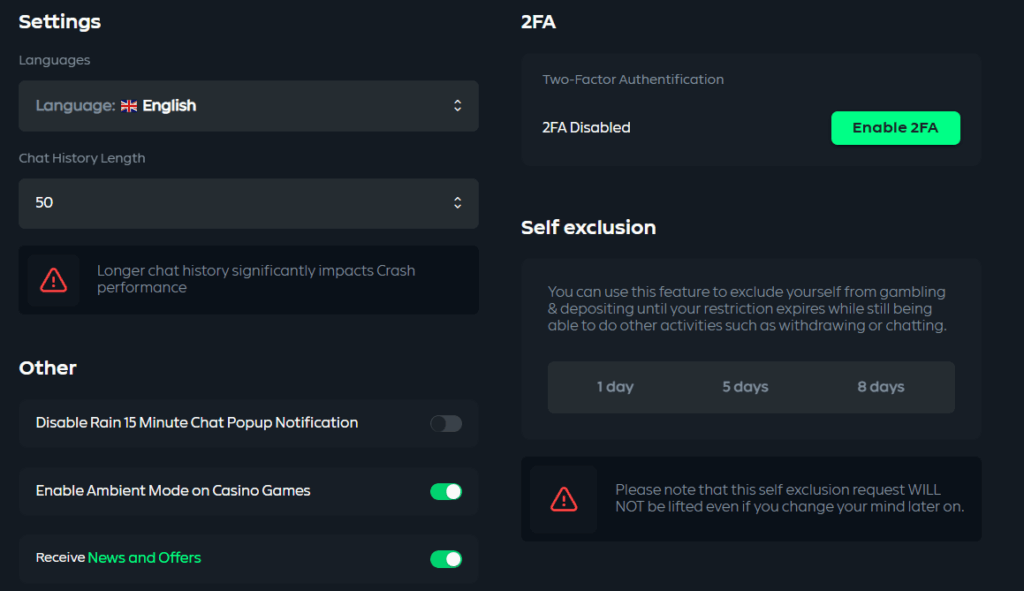Choose 5 days self exclusion period
Screen dimensions: 1024x591
coord(745,387)
